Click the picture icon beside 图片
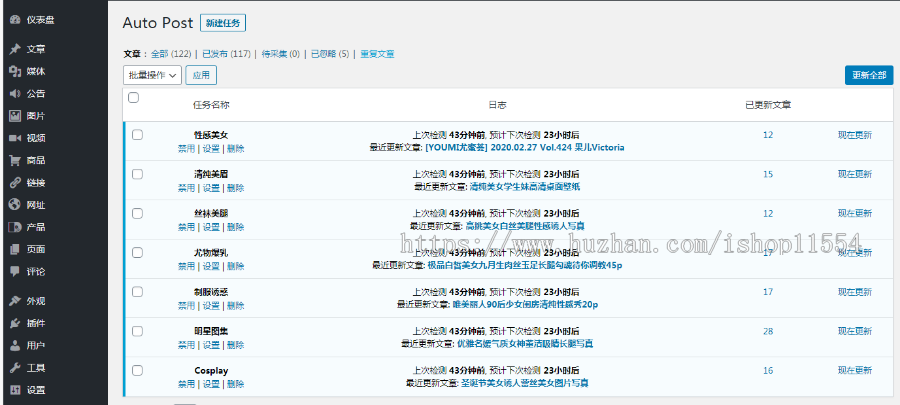 click(15, 116)
